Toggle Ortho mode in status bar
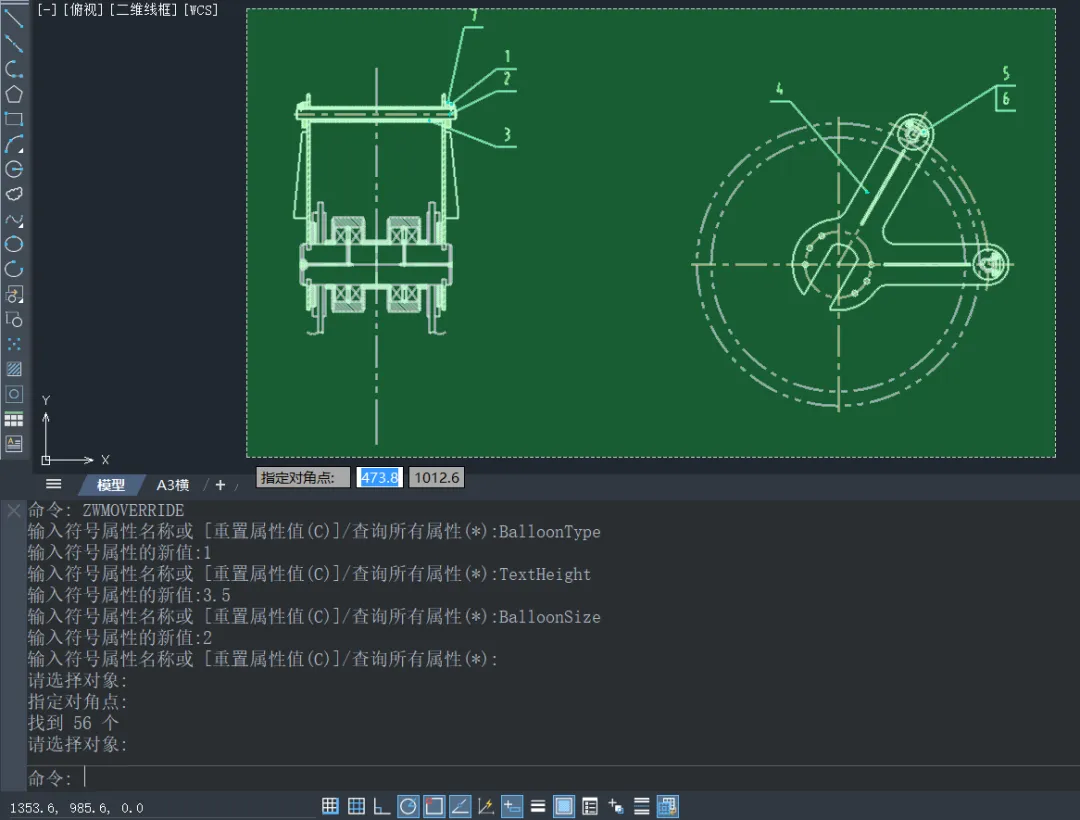The height and width of the screenshot is (820, 1080). [x=382, y=806]
